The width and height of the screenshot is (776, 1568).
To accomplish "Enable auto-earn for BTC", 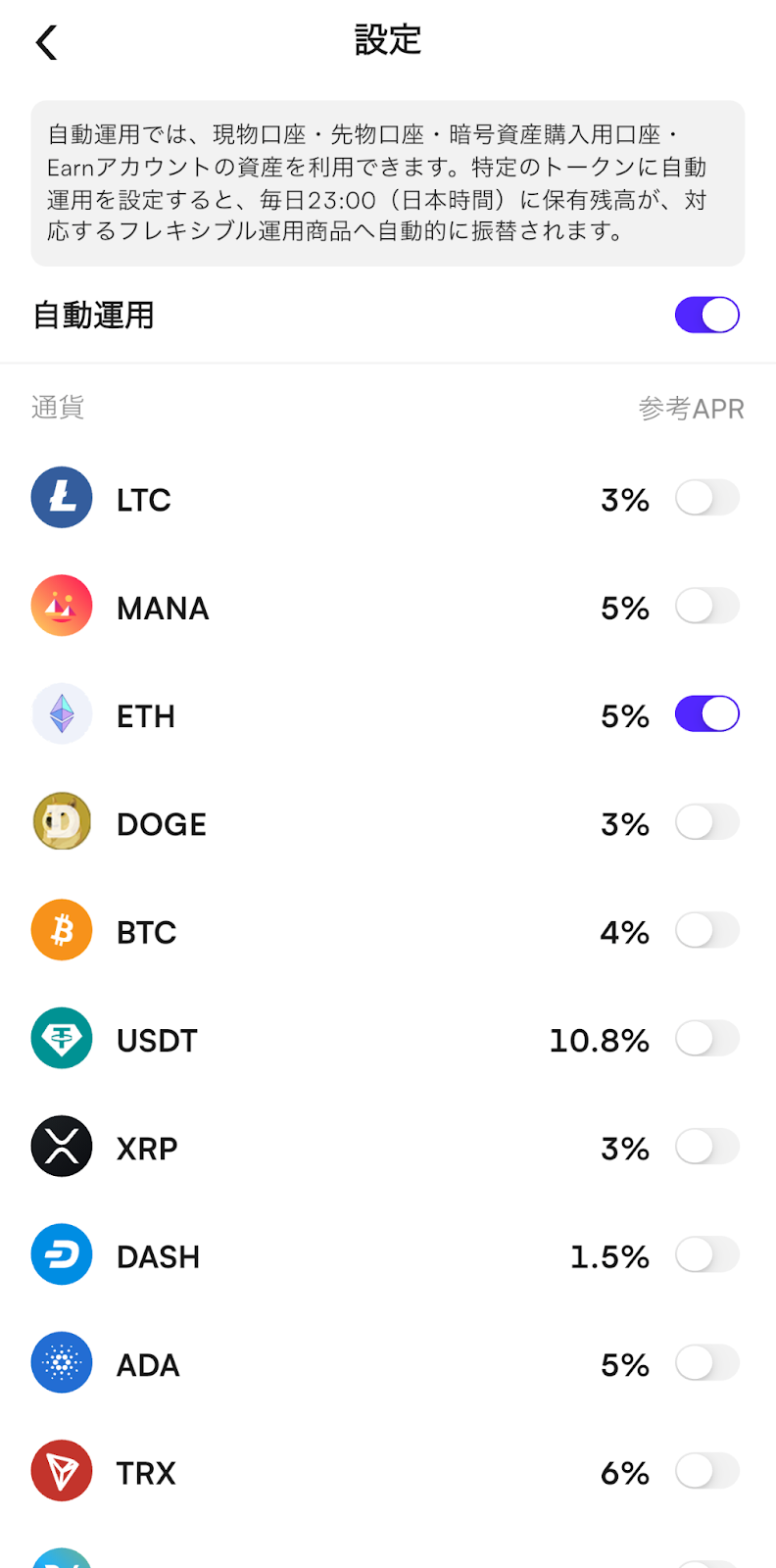I will pos(706,930).
